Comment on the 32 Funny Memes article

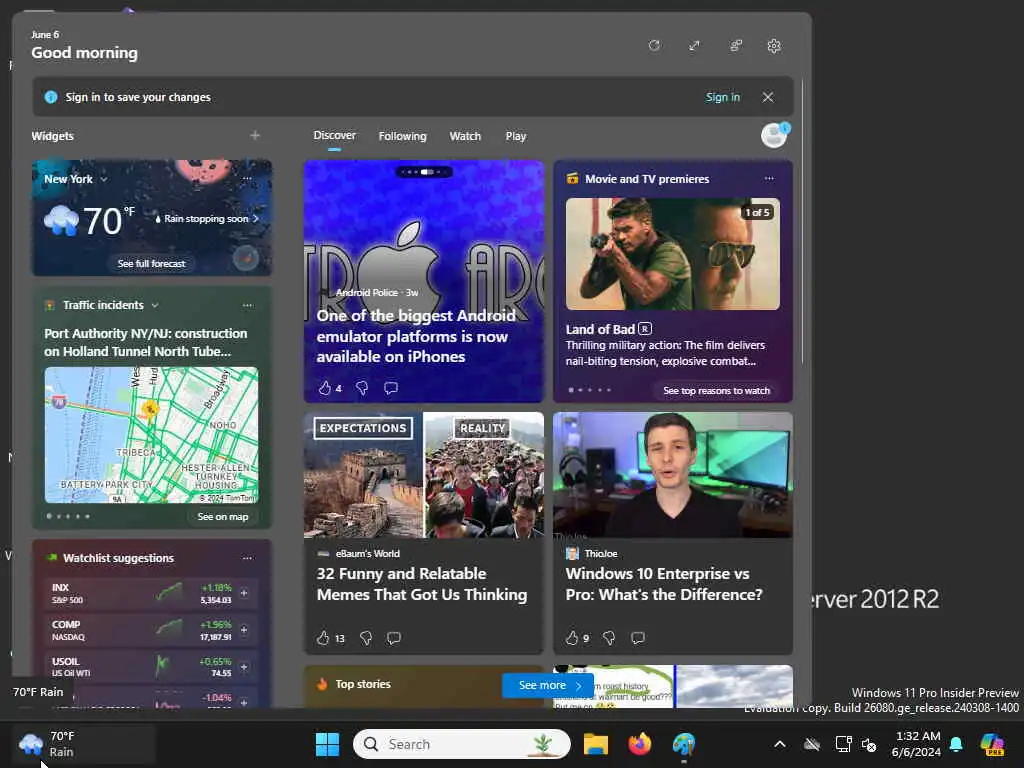point(394,638)
